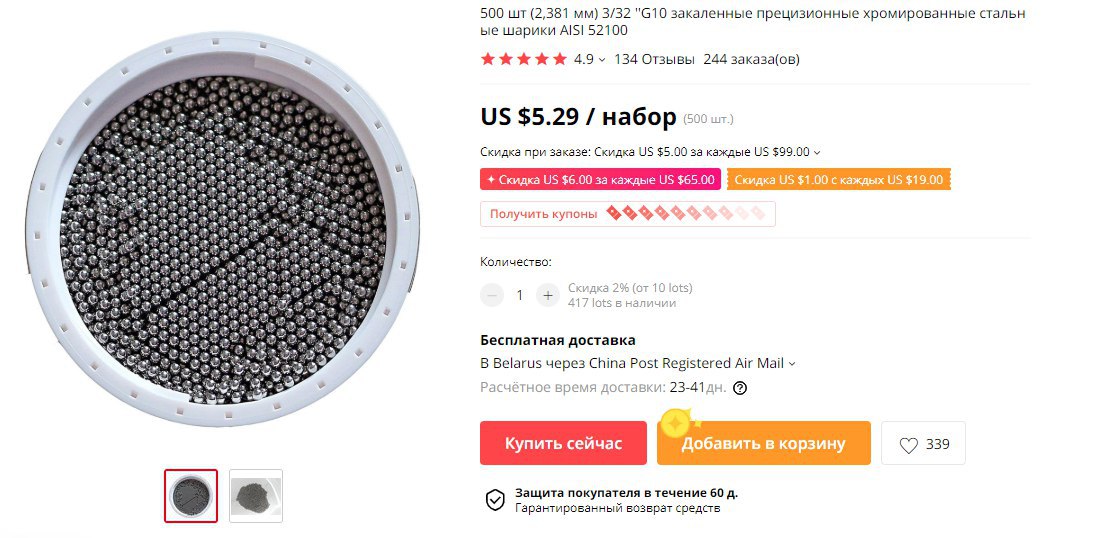Click the pink US $6.00 discount badge
This screenshot has height=538, width=1113.
tap(601, 180)
